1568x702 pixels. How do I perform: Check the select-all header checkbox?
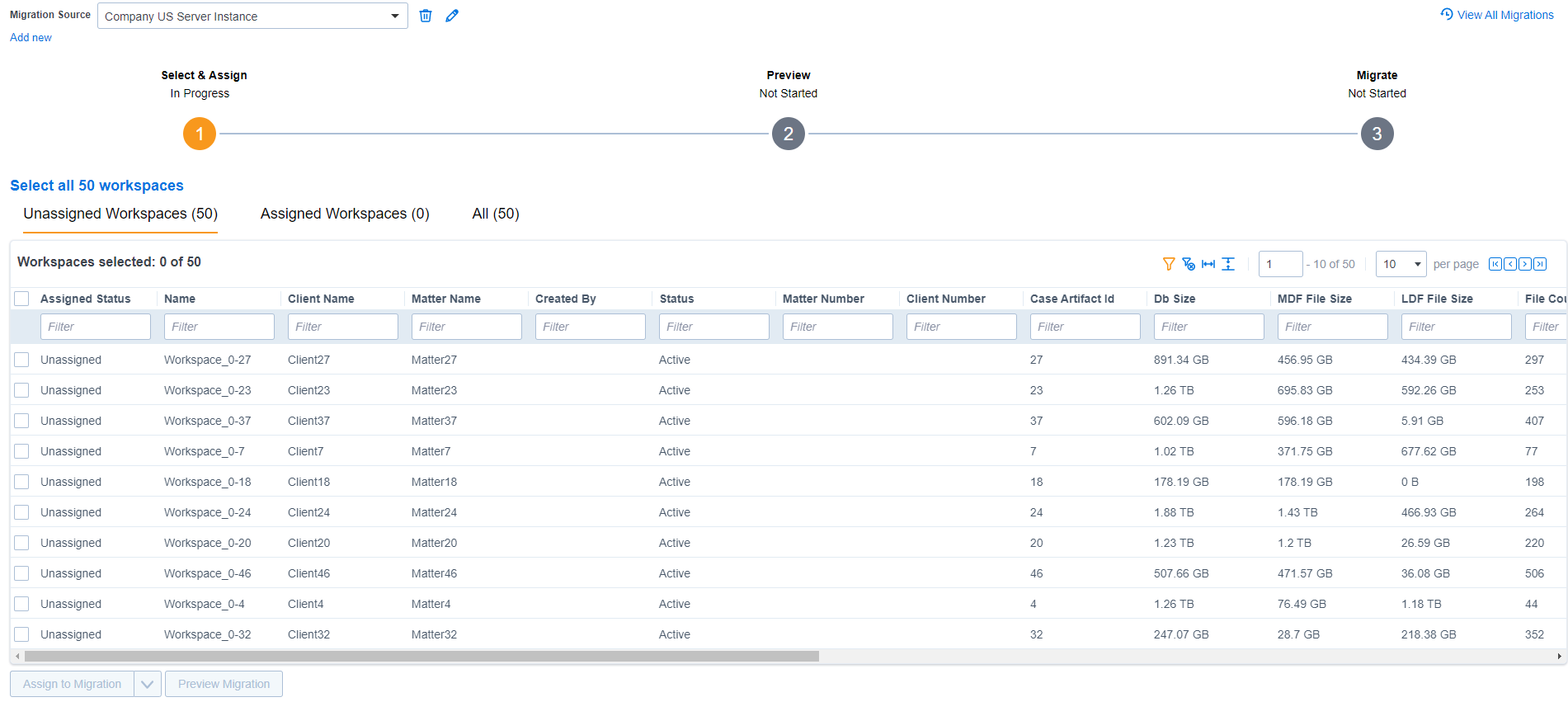pyautogui.click(x=21, y=299)
